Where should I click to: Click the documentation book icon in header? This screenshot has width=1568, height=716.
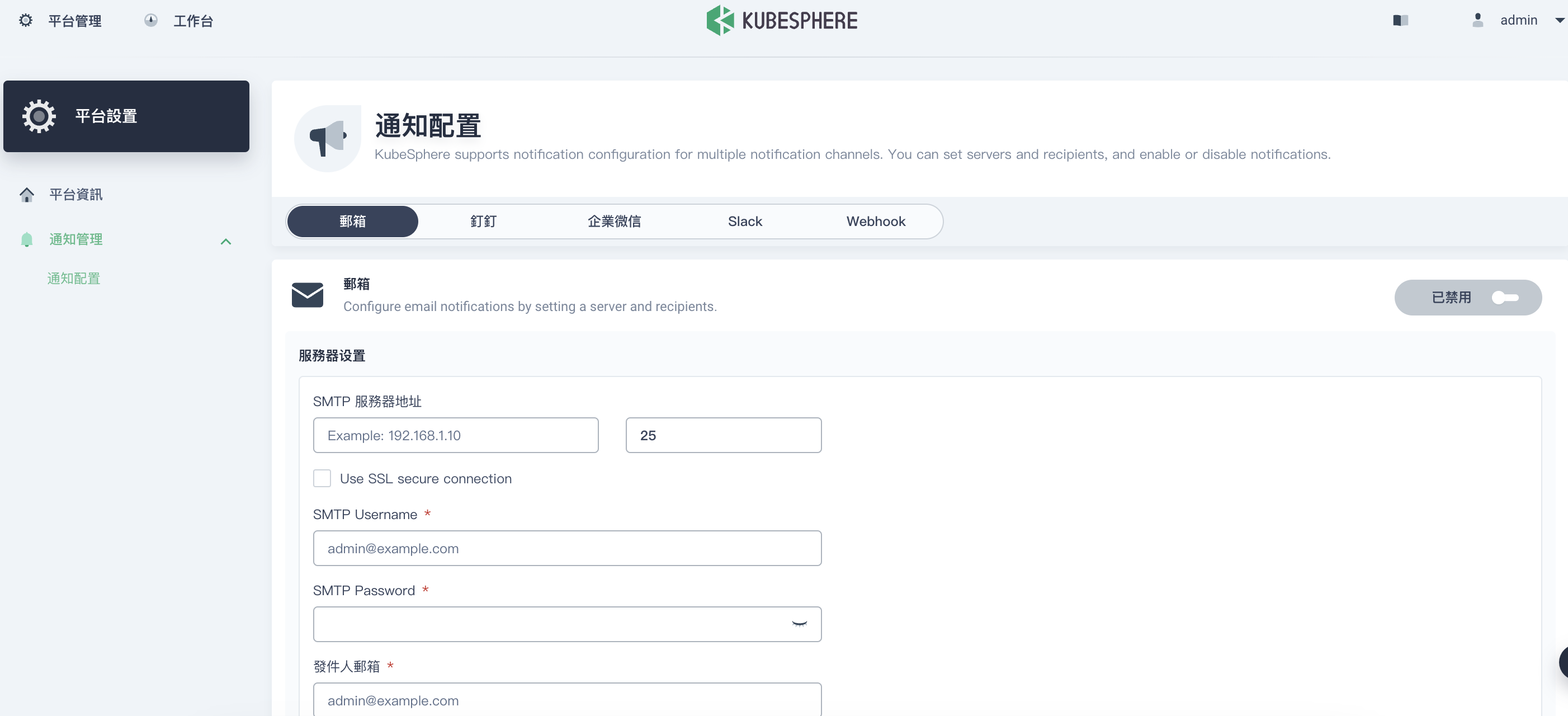coord(1400,21)
